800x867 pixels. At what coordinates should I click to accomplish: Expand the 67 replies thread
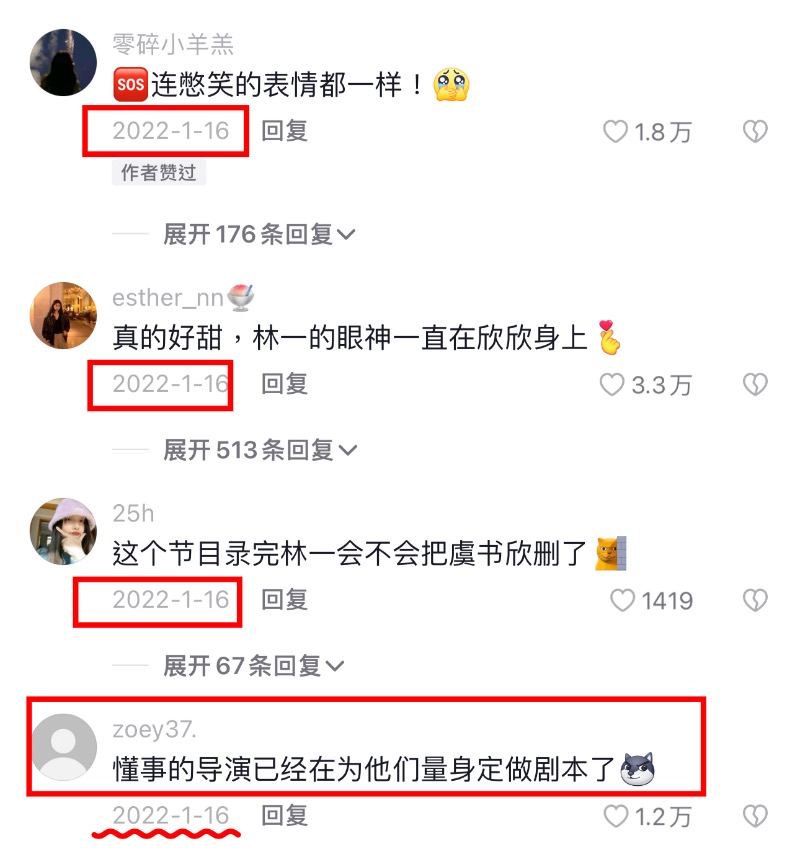[254, 666]
